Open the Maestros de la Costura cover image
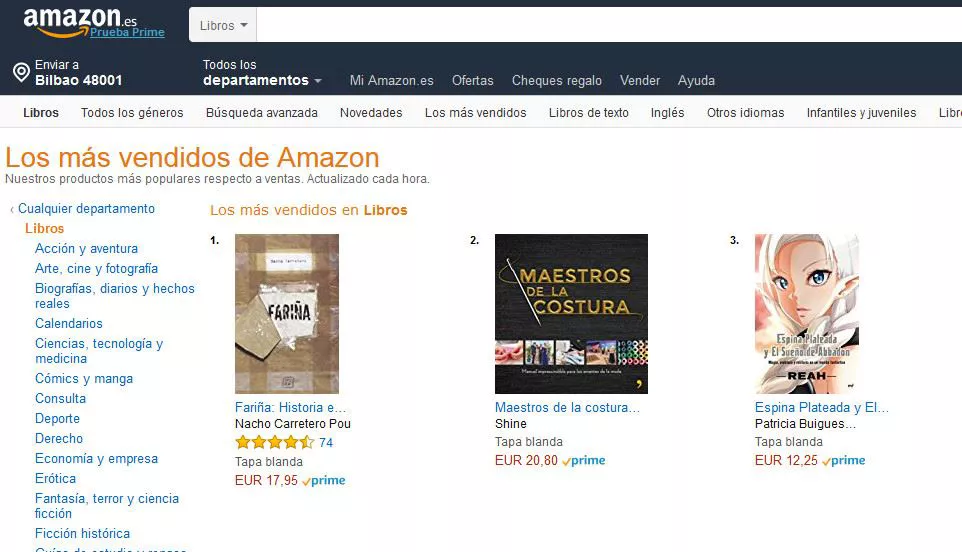Screen dimensions: 962x552 pos(571,313)
